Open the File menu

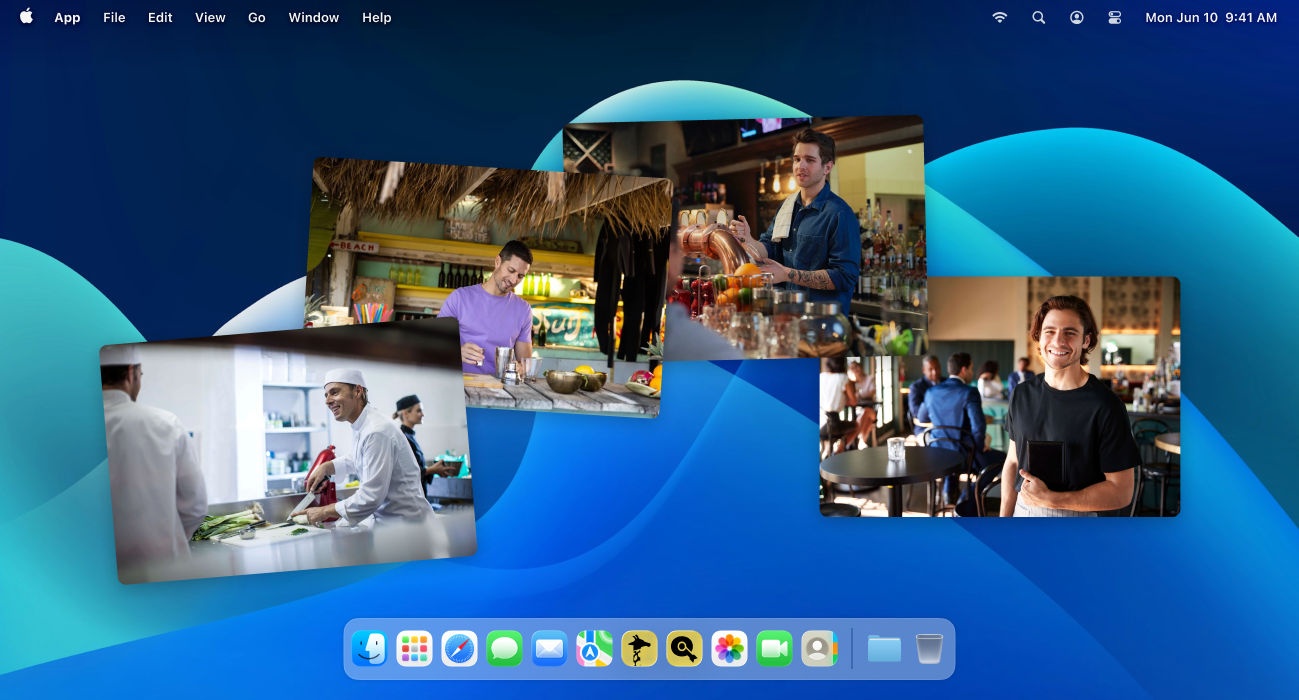click(x=114, y=18)
